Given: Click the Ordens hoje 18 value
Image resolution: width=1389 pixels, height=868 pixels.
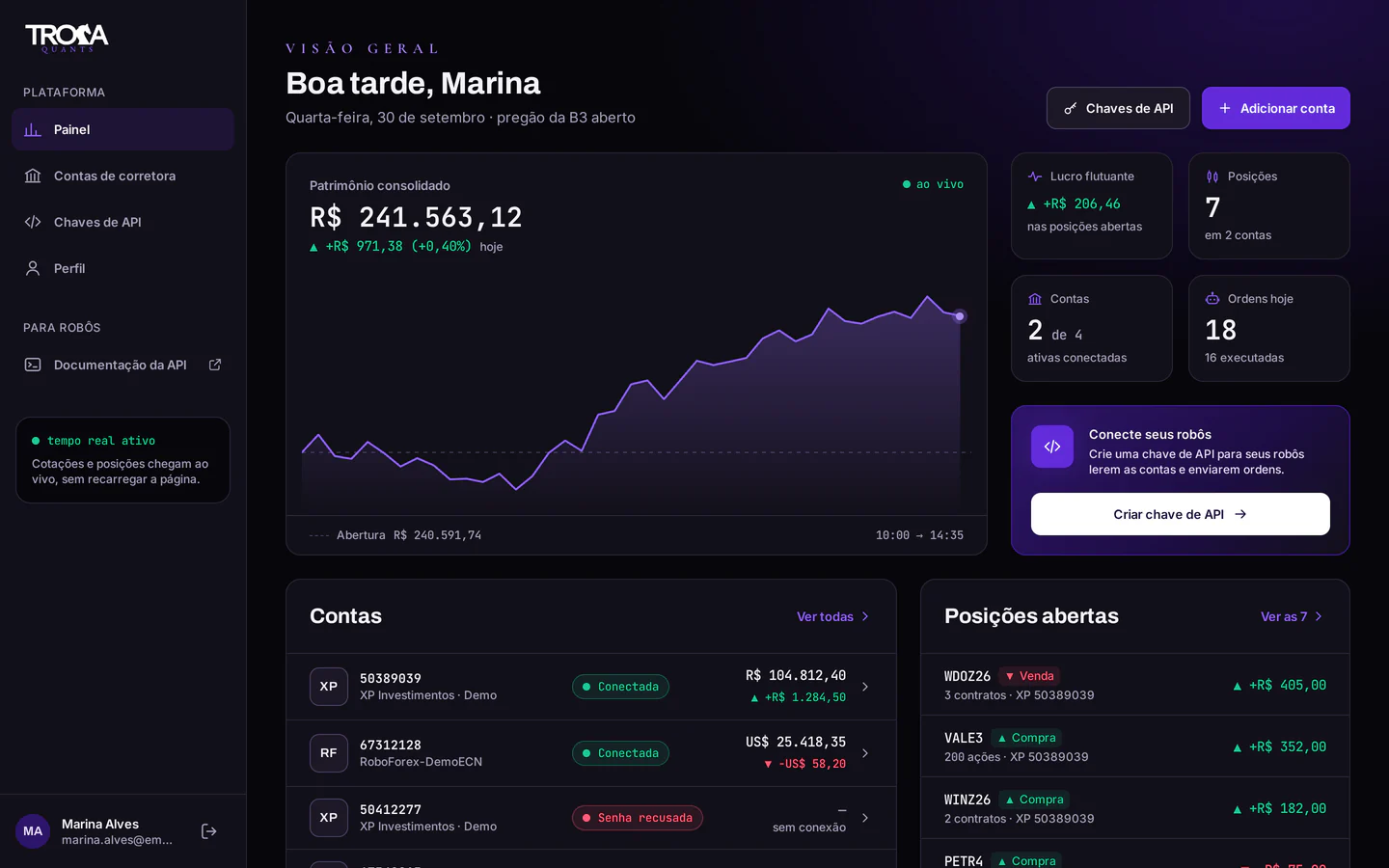Looking at the screenshot, I should tap(1221, 330).
